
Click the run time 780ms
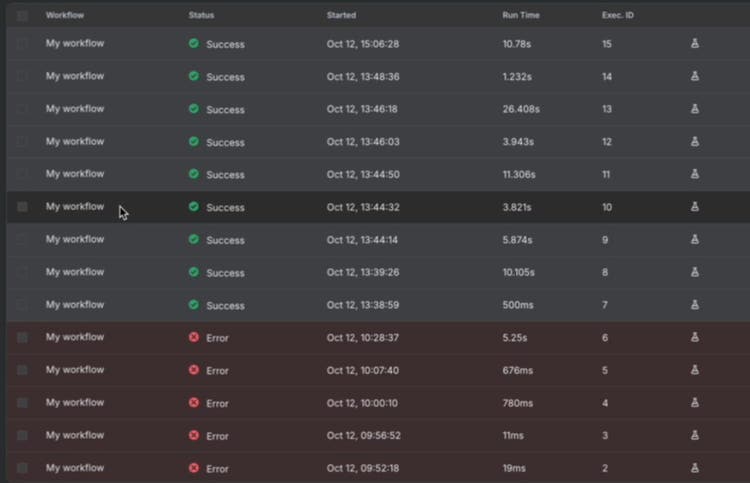(518, 403)
